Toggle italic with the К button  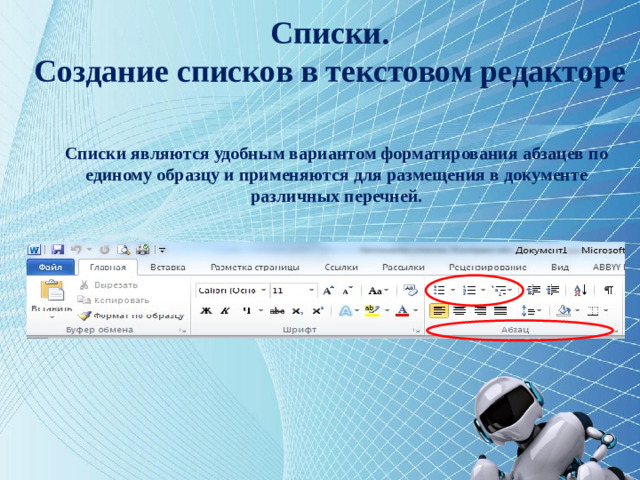(x=224, y=311)
